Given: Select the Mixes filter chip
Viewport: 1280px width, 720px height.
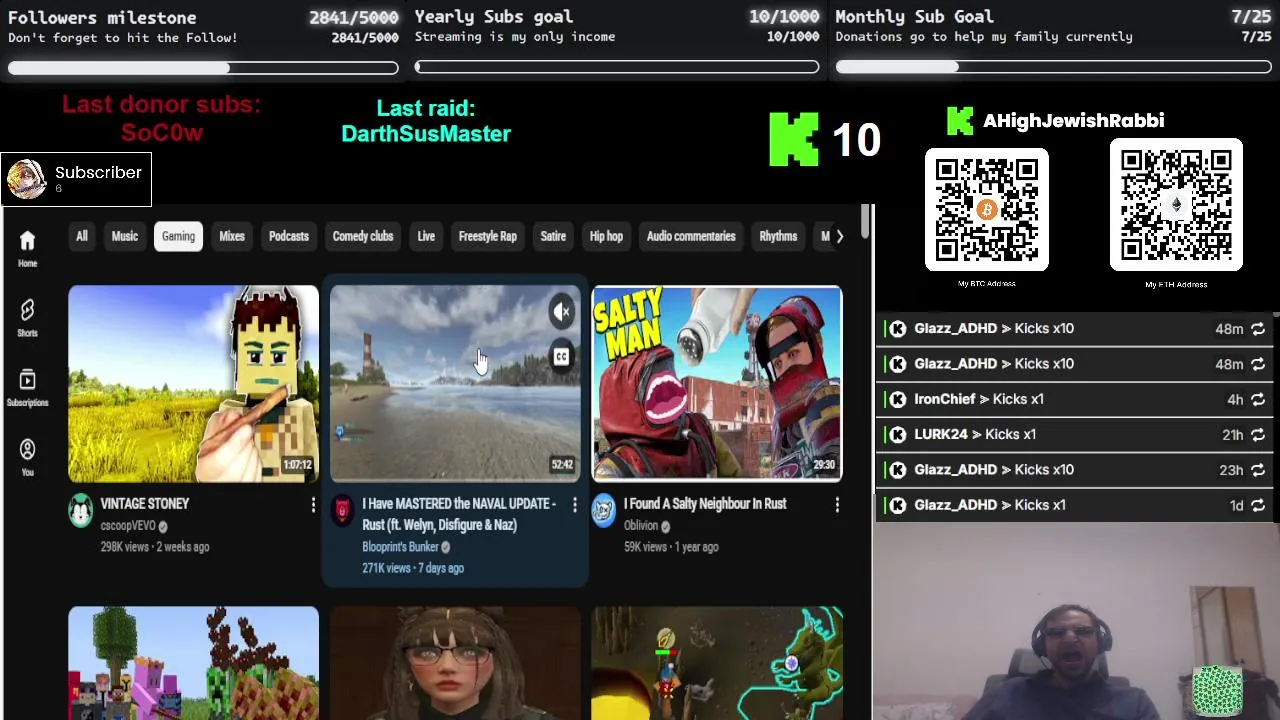Looking at the screenshot, I should click(x=232, y=236).
